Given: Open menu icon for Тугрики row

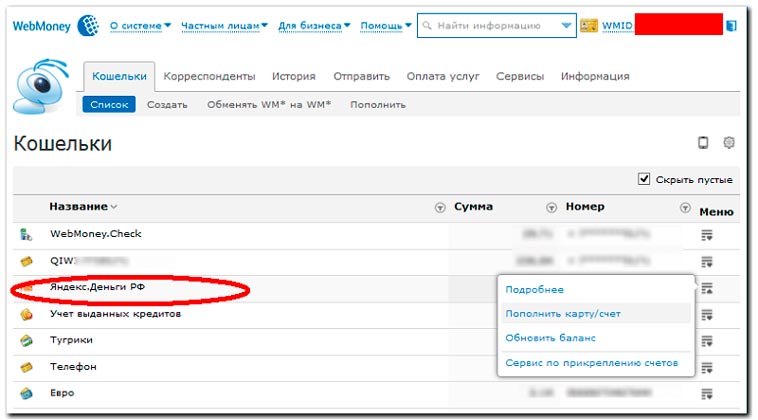Looking at the screenshot, I should [707, 341].
